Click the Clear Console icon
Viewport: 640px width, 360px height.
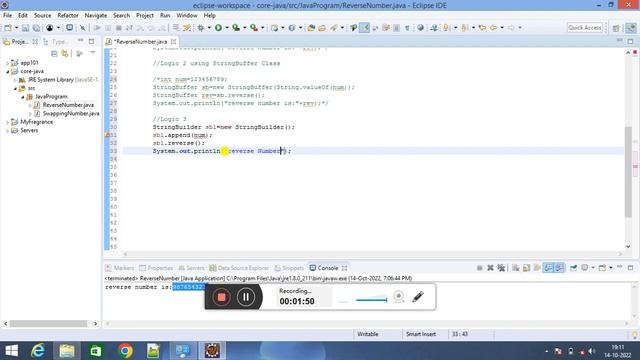516,268
